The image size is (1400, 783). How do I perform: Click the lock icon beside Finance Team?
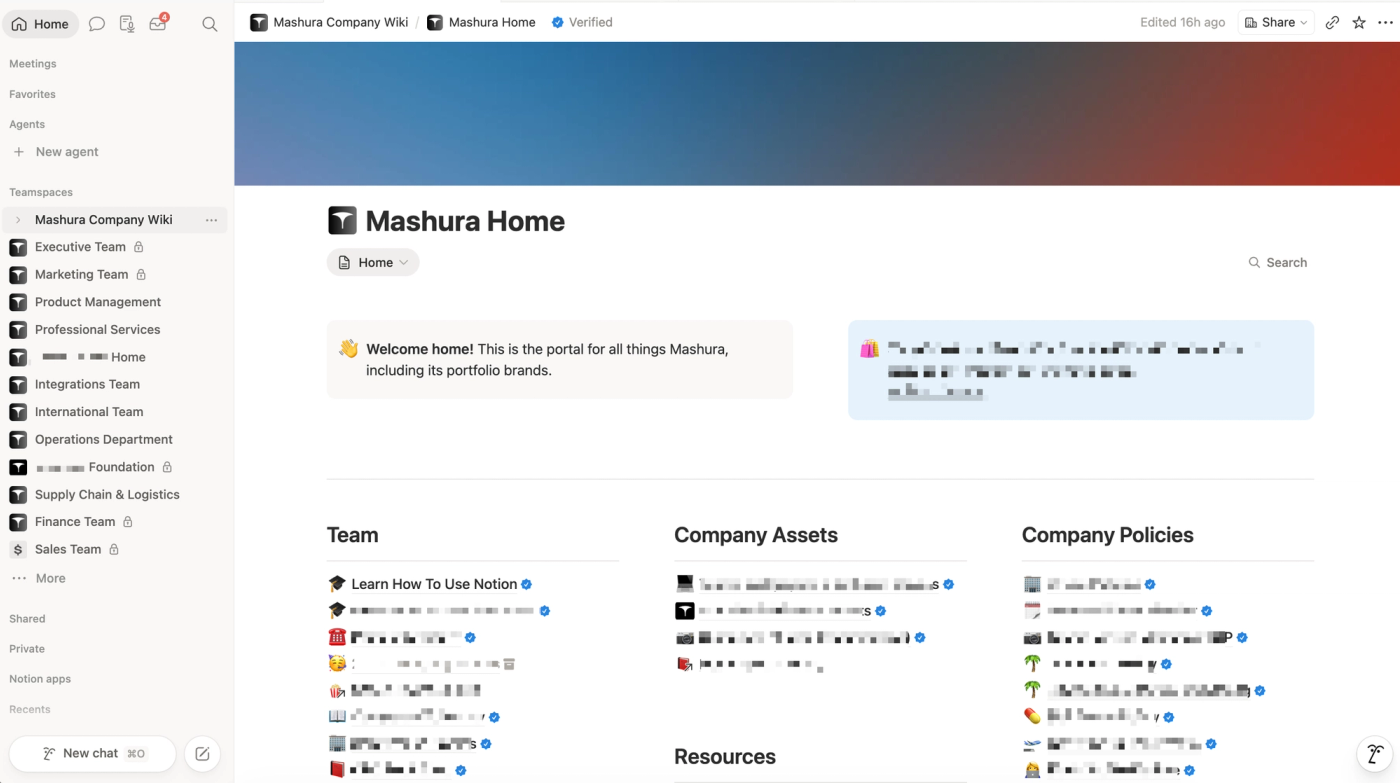(x=128, y=522)
